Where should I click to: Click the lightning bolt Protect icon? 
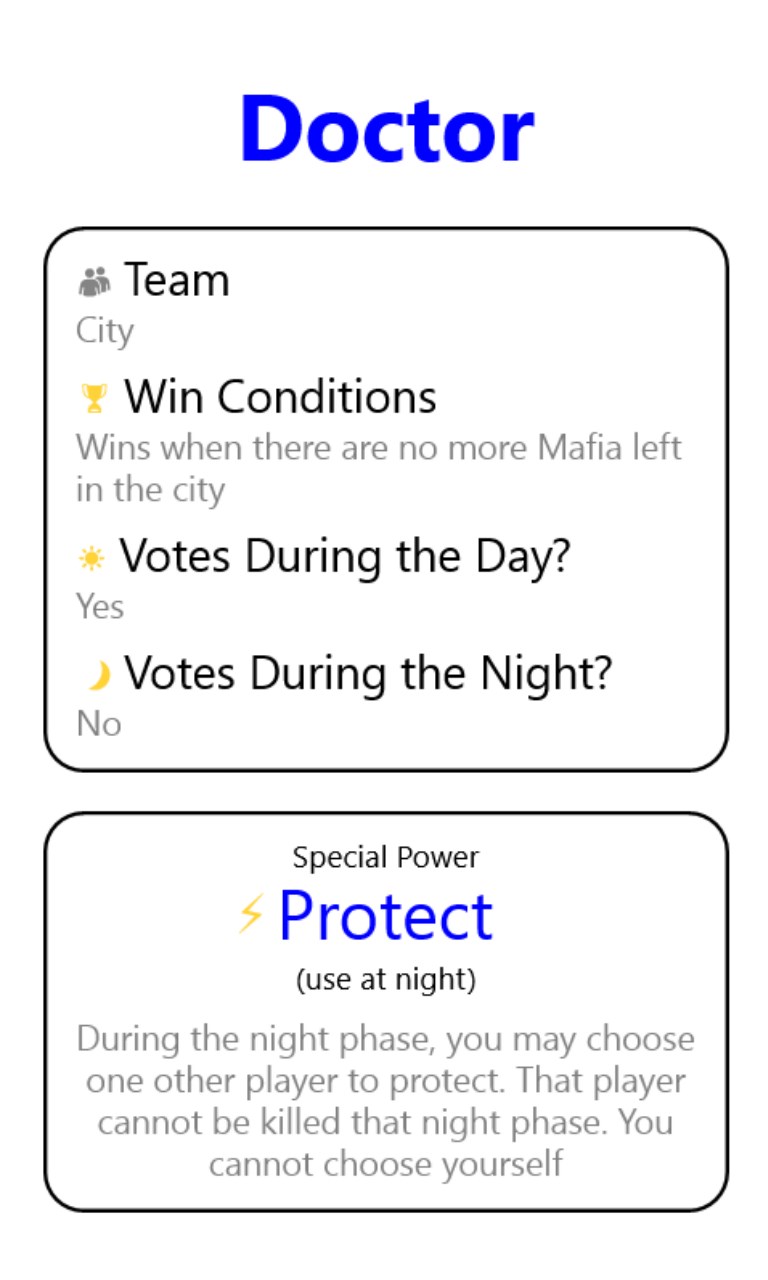click(250, 915)
